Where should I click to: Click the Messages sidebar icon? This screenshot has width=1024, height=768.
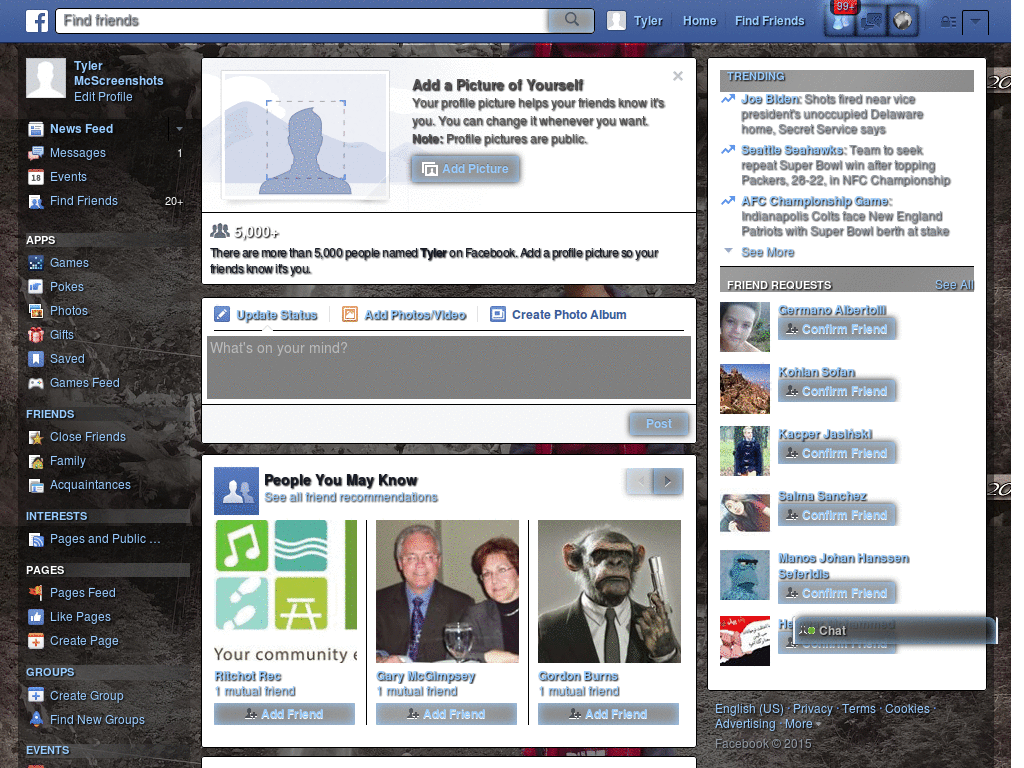point(36,153)
